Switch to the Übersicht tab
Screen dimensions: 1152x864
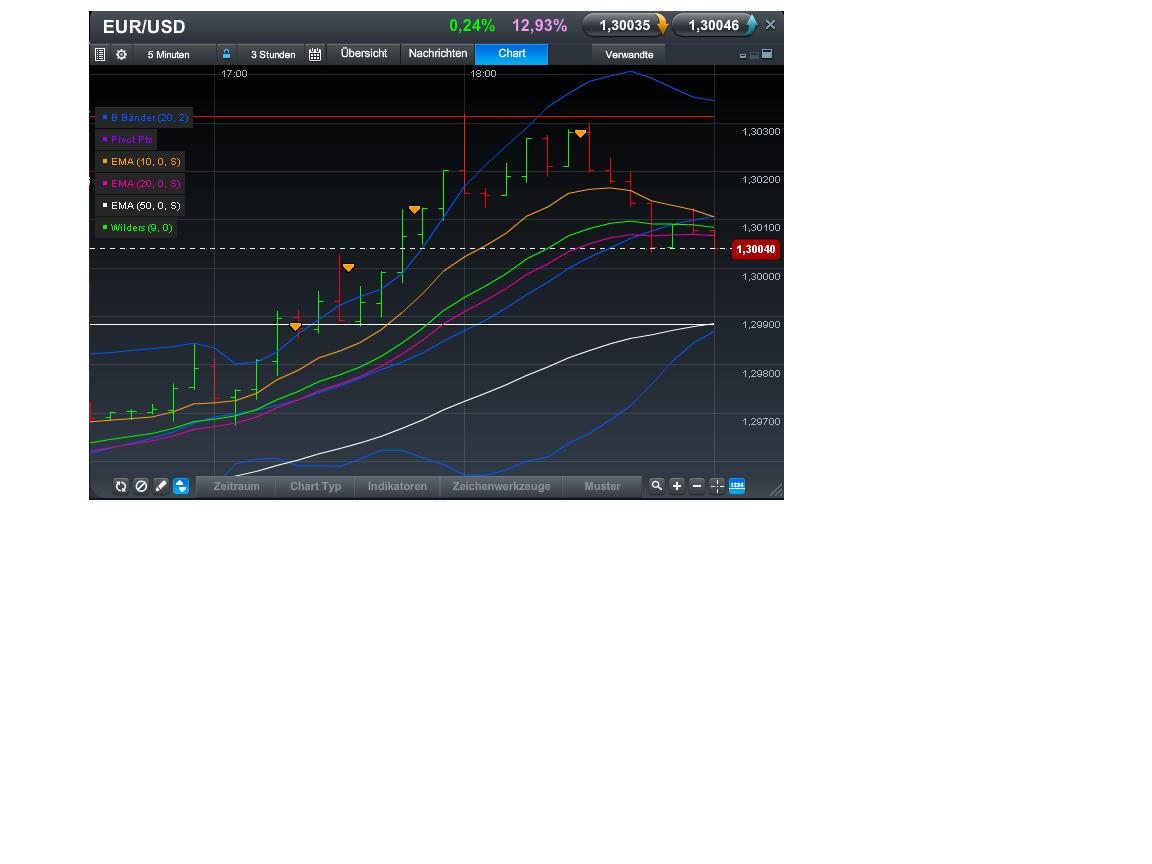362,54
